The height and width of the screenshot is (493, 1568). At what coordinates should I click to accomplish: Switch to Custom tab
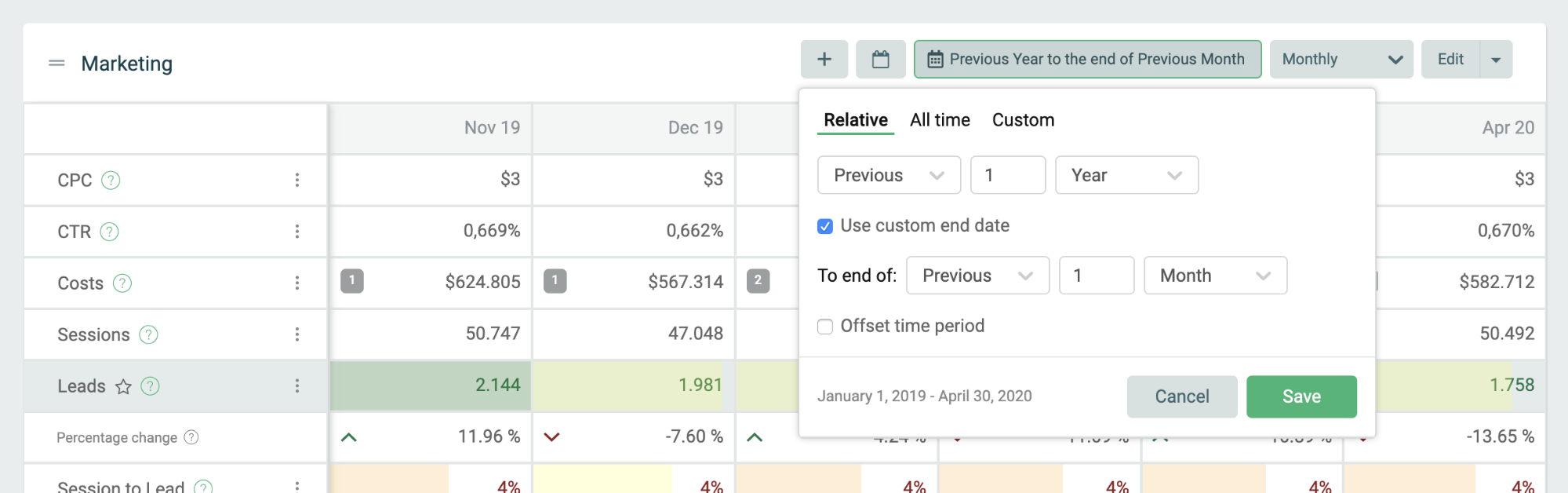point(1023,120)
